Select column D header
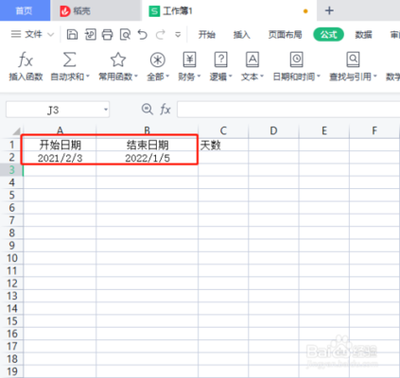The image size is (400, 378). (274, 130)
